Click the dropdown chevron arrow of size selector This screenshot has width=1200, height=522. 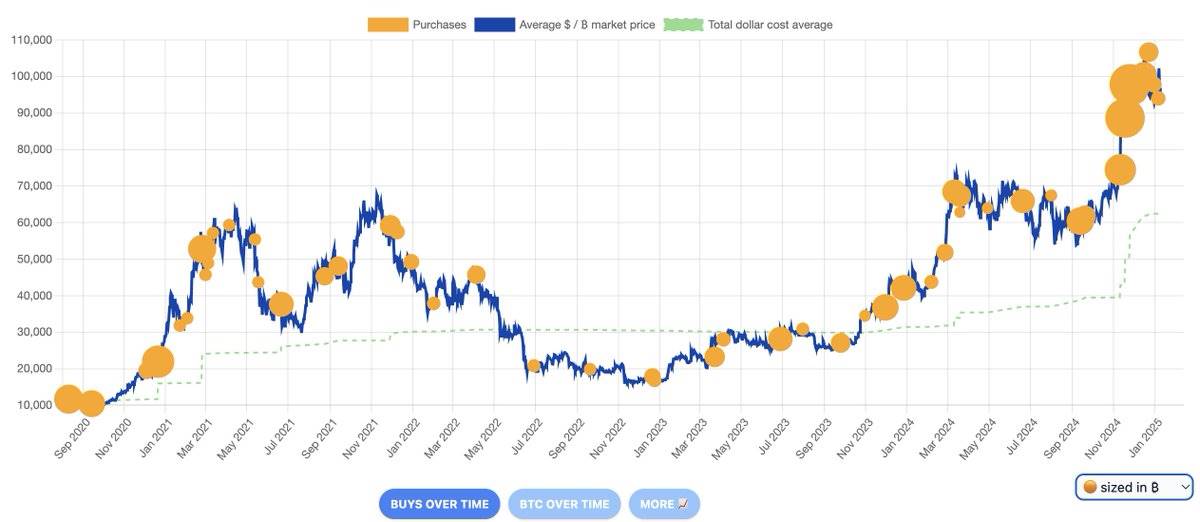pyautogui.click(x=1185, y=487)
